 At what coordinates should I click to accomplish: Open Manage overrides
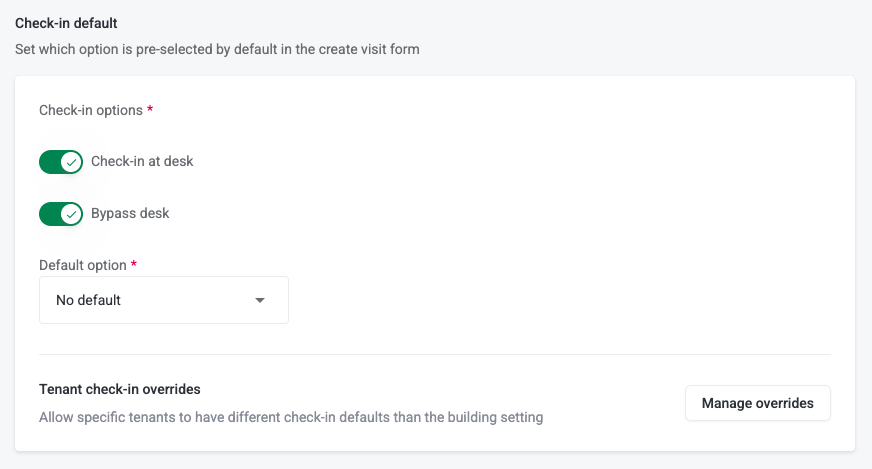pos(757,404)
